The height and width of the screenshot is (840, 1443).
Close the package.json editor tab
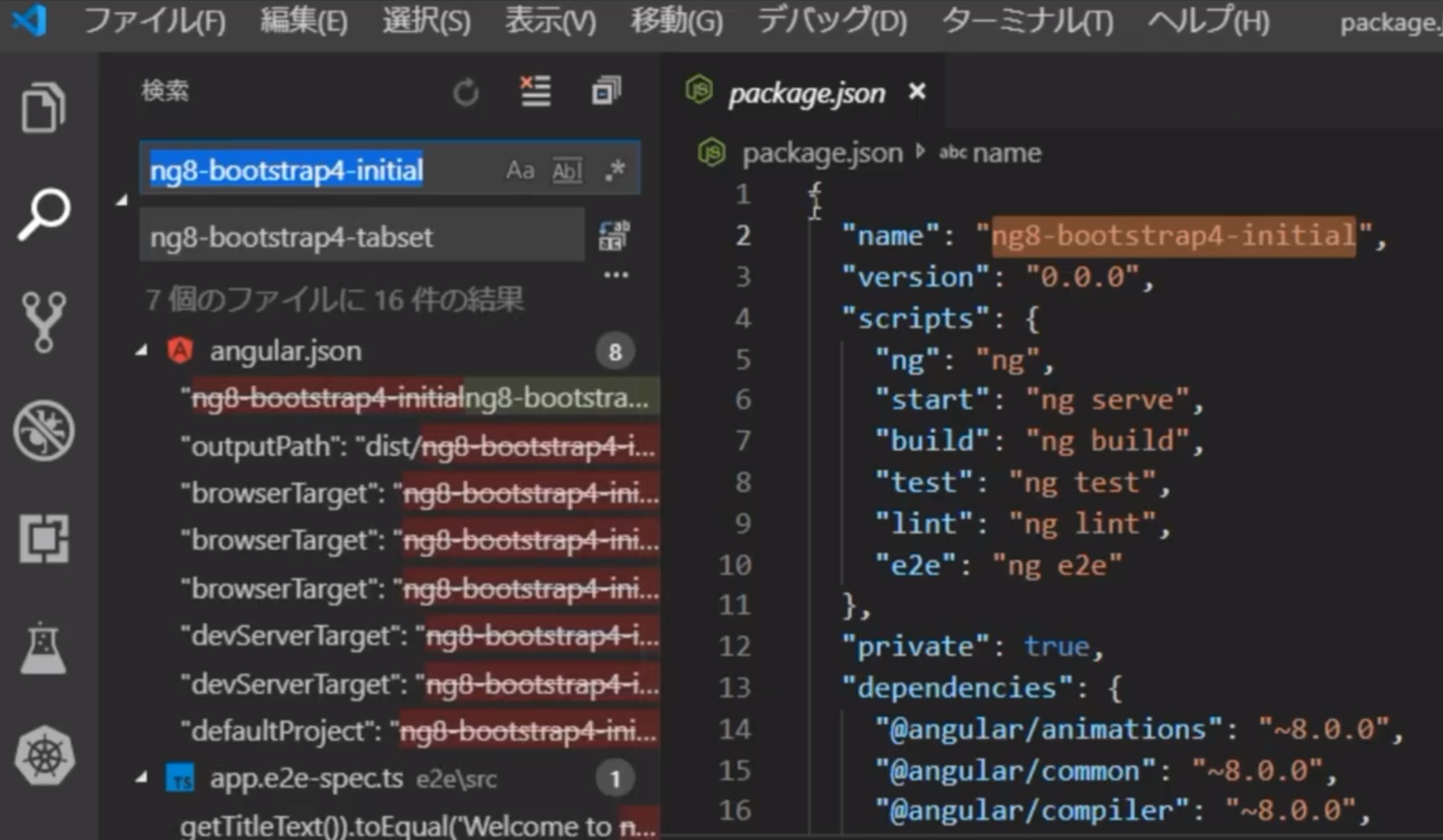pyautogui.click(x=917, y=91)
